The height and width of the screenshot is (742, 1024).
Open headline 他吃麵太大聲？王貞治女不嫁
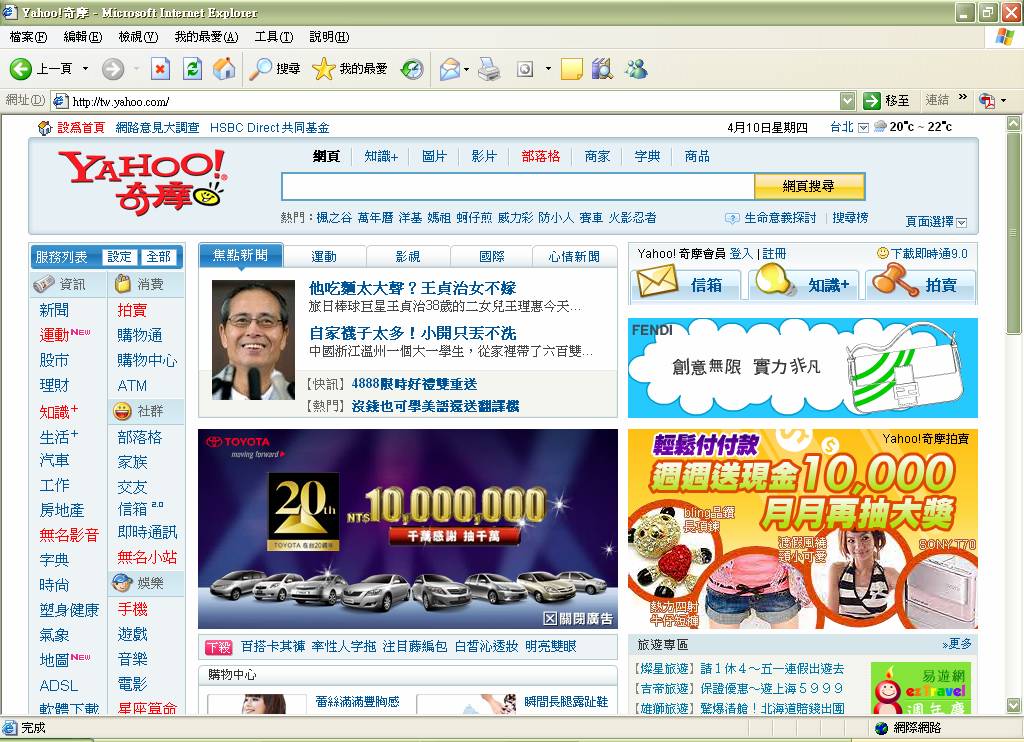(412, 288)
